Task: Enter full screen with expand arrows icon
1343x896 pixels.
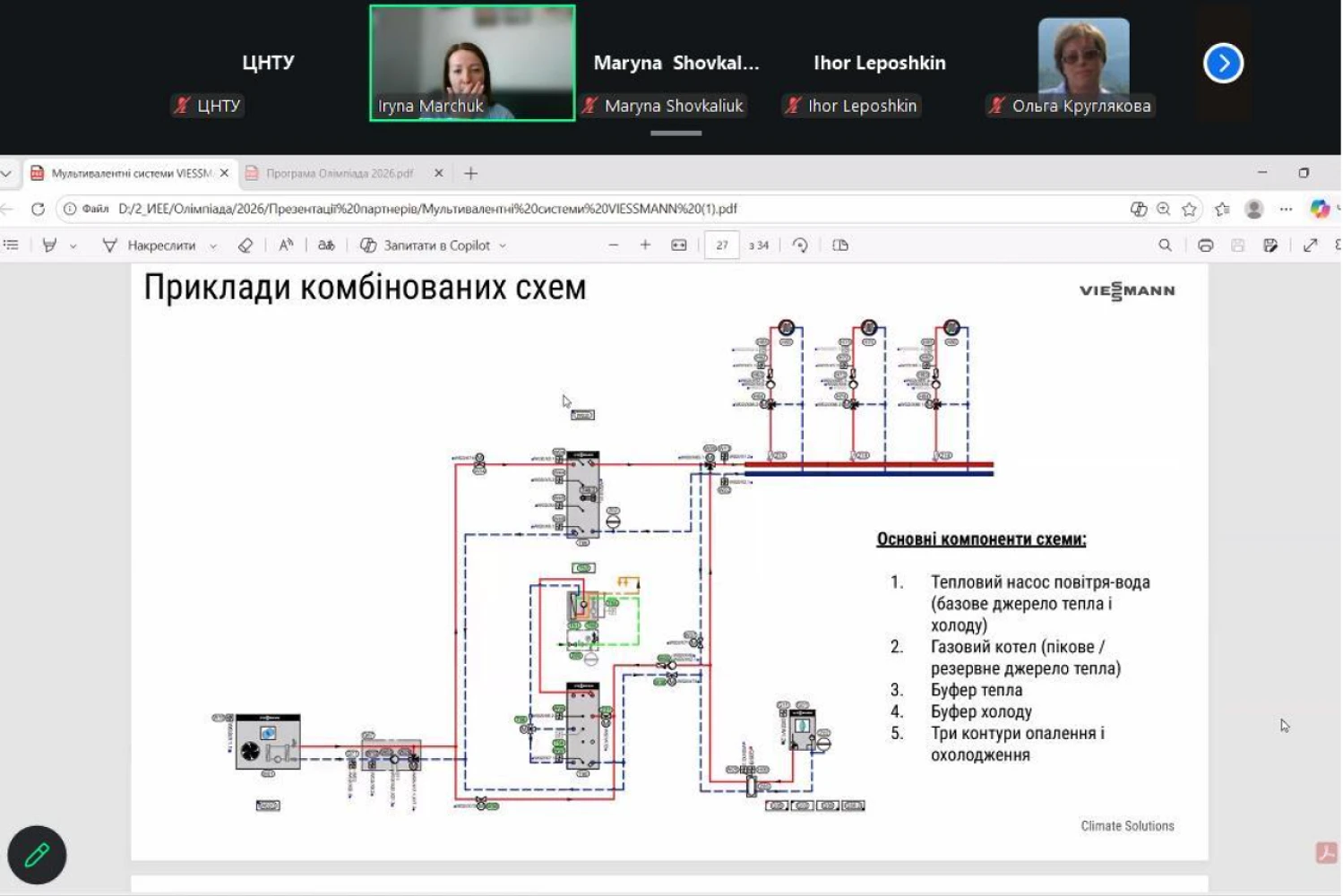Action: (x=1310, y=246)
